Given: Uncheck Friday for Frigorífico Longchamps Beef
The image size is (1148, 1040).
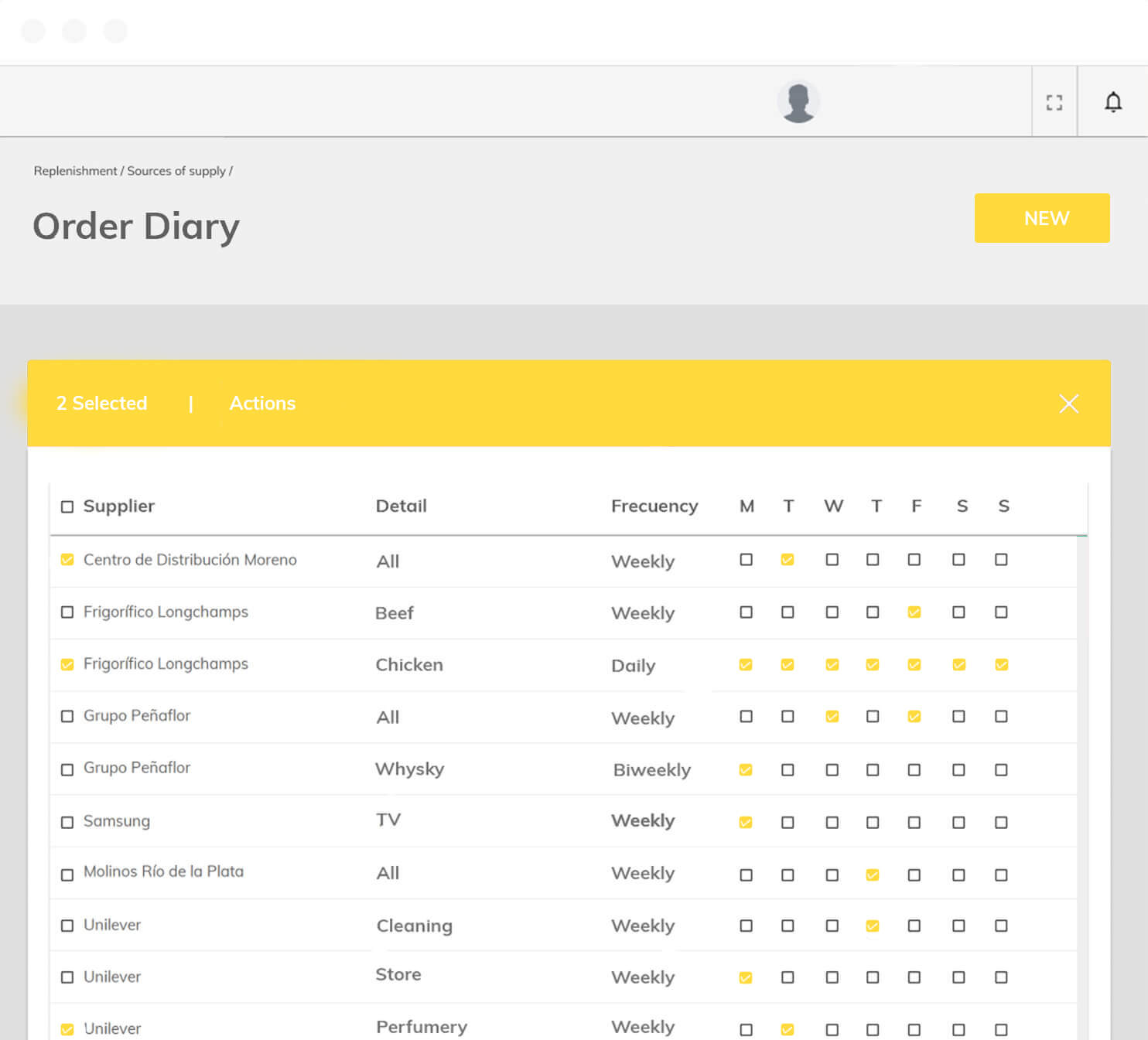Looking at the screenshot, I should coord(914,612).
